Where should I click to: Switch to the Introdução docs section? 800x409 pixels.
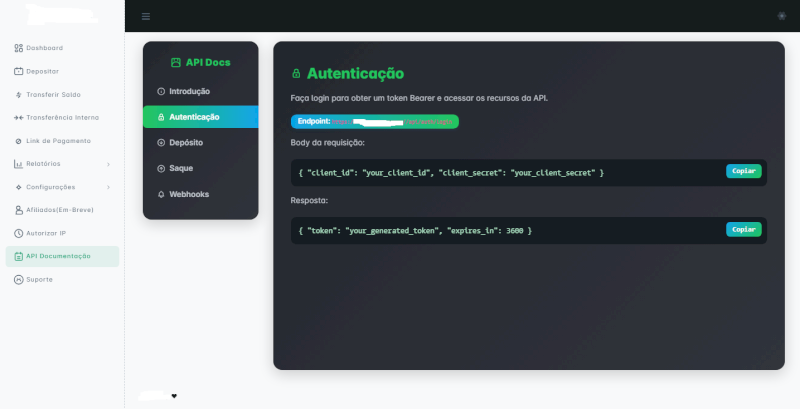[x=189, y=91]
